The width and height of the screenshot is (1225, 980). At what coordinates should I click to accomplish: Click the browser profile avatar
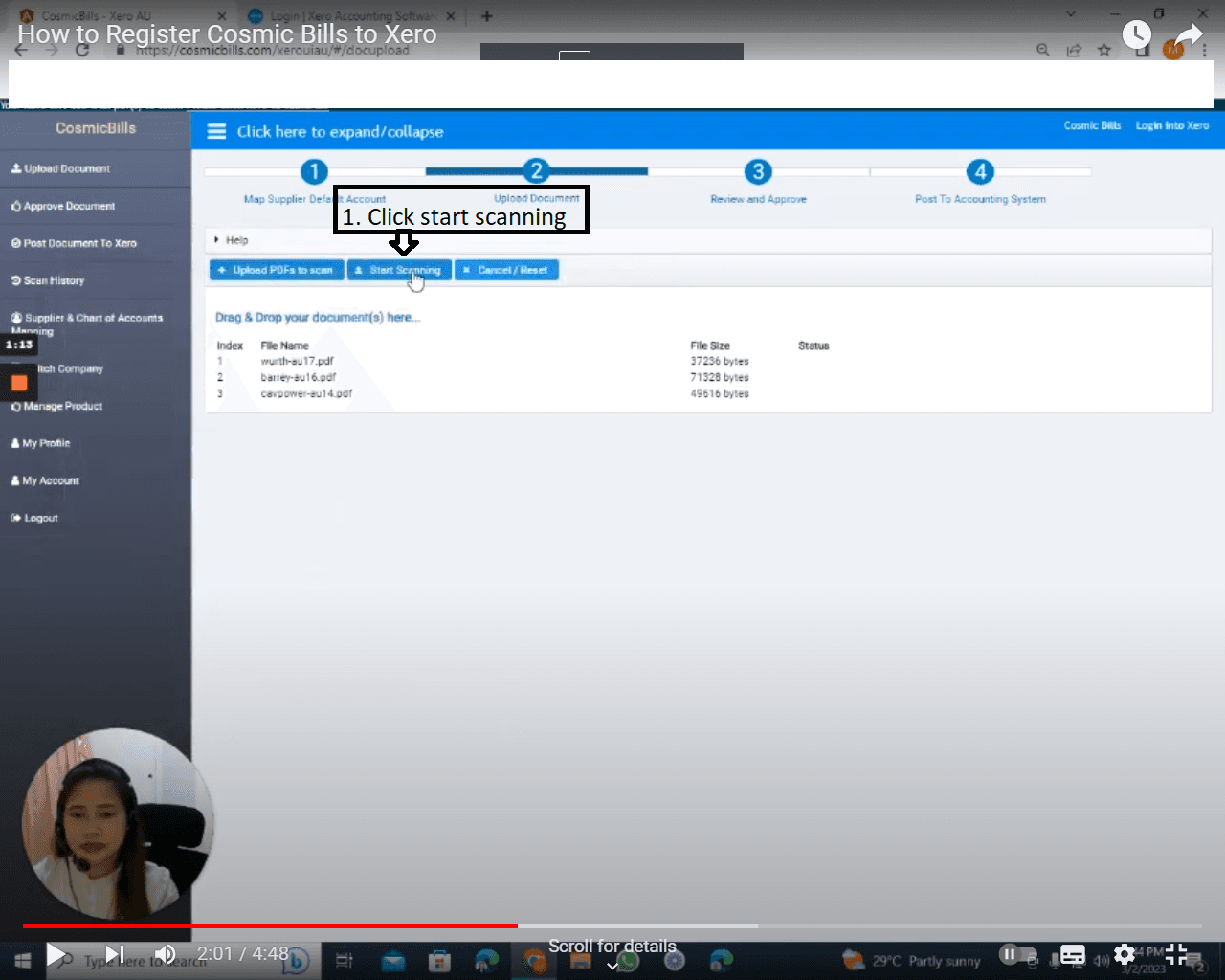1173,50
